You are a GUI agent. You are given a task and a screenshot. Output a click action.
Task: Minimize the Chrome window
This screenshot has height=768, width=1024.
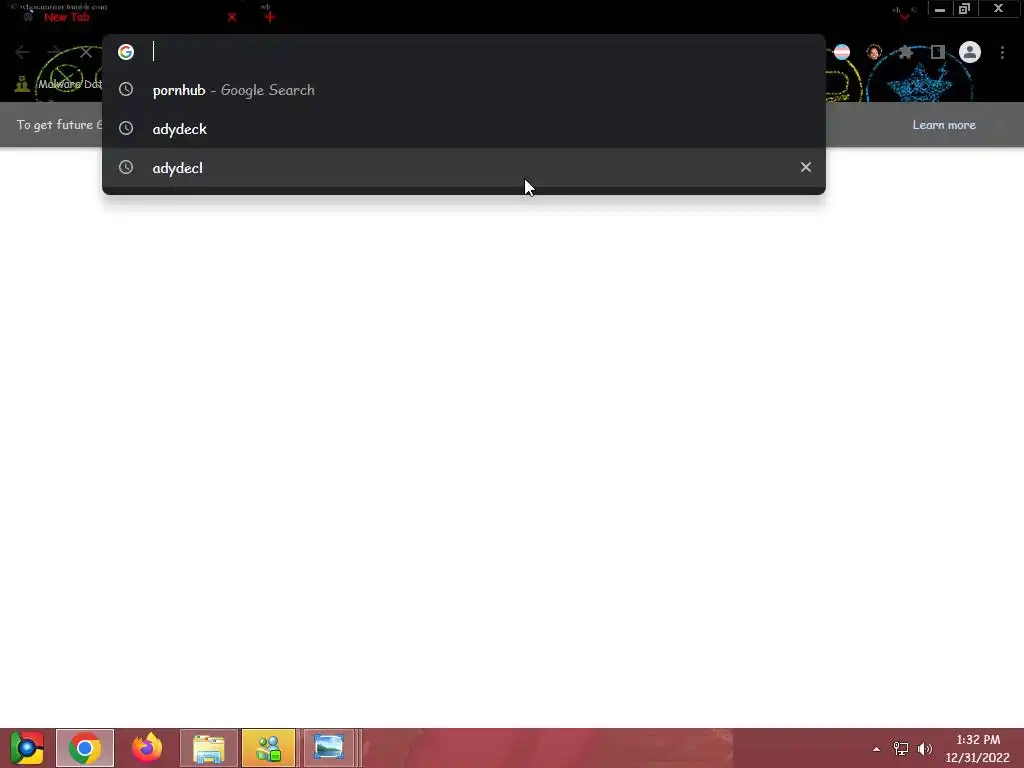940,9
